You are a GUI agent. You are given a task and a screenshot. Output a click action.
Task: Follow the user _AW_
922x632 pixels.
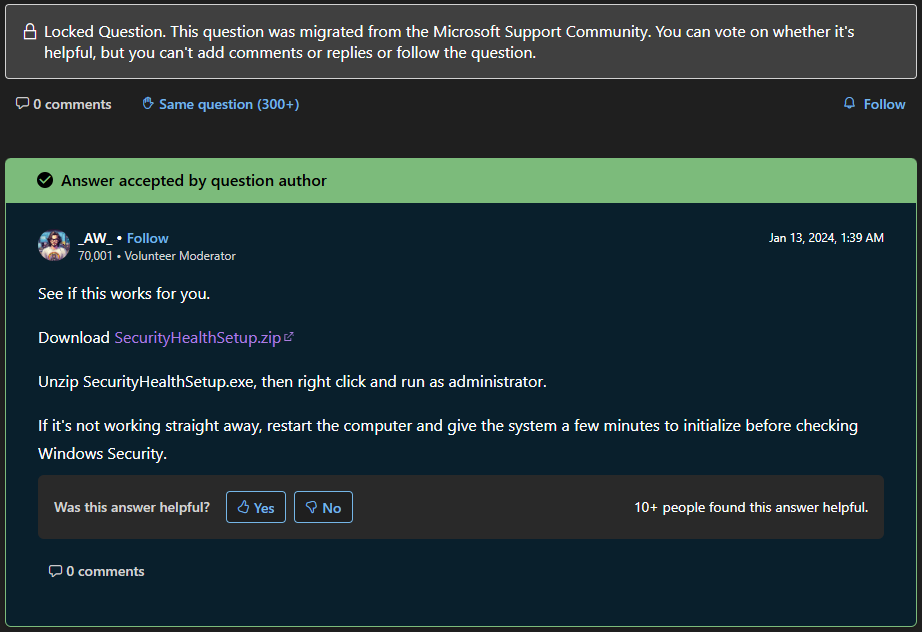[x=148, y=238]
